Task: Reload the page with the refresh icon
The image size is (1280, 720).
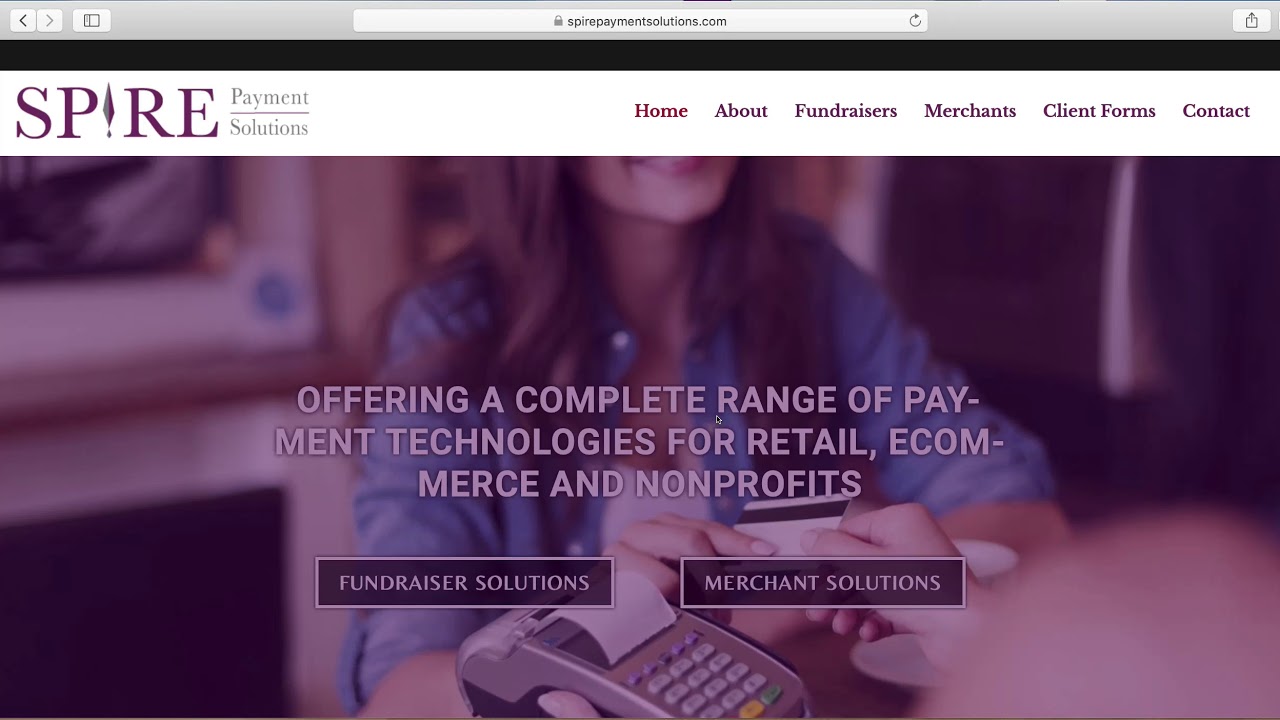Action: click(x=915, y=20)
